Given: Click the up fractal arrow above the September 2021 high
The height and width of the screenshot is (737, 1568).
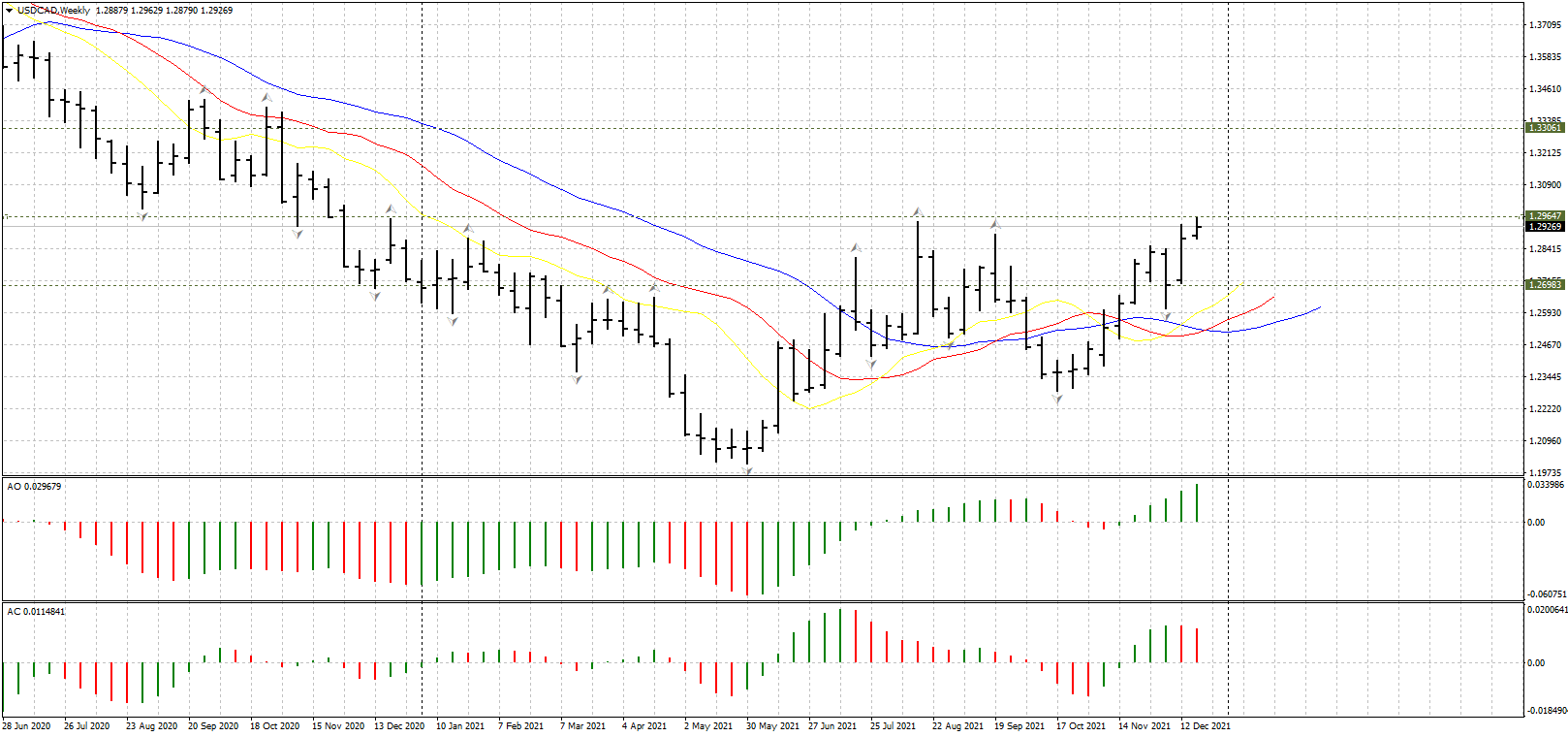Looking at the screenshot, I should coord(994,224).
